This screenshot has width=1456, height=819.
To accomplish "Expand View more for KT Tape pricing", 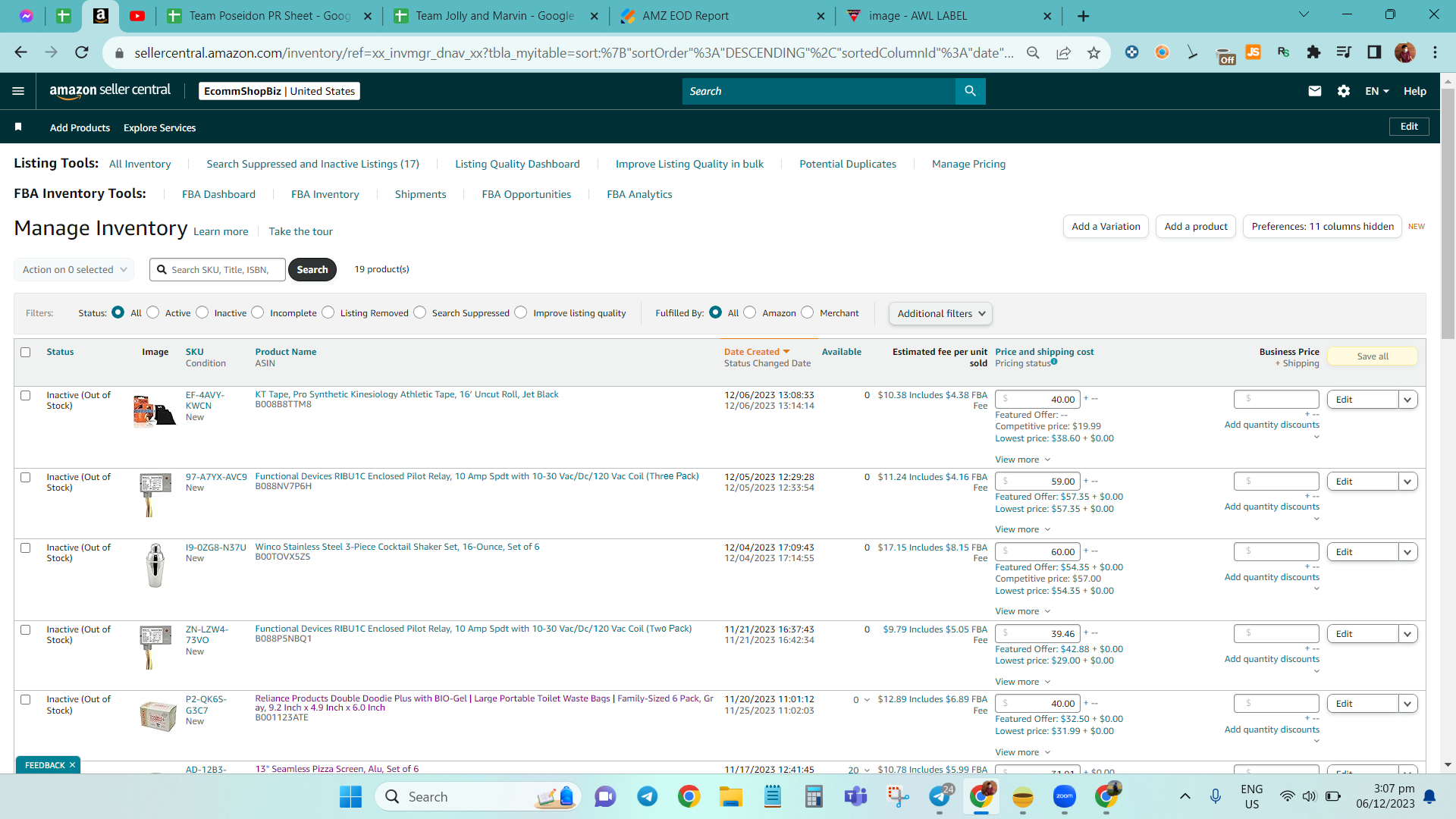I will [1023, 460].
